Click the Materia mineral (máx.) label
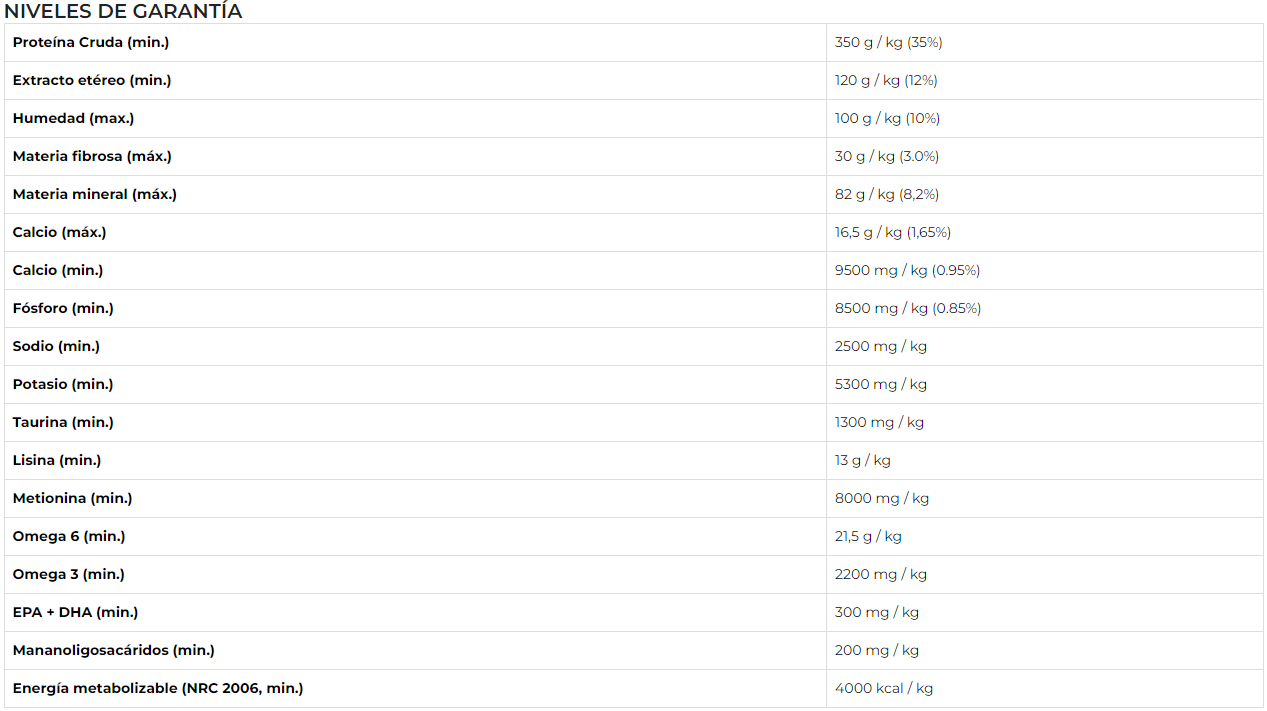The image size is (1267, 711). tap(95, 194)
